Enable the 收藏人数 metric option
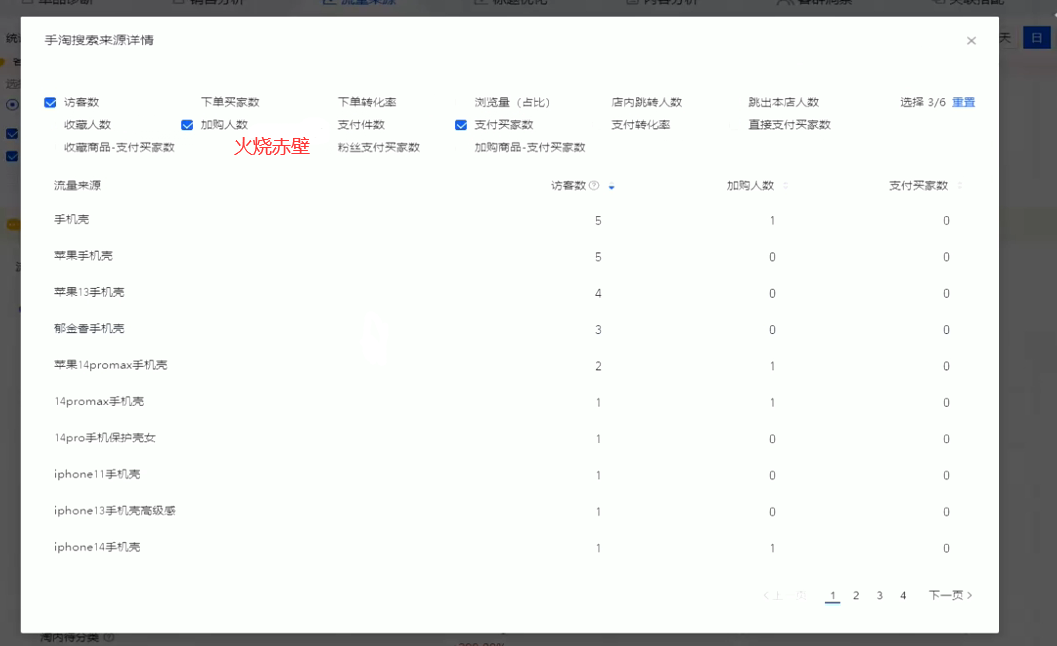 click(87, 125)
